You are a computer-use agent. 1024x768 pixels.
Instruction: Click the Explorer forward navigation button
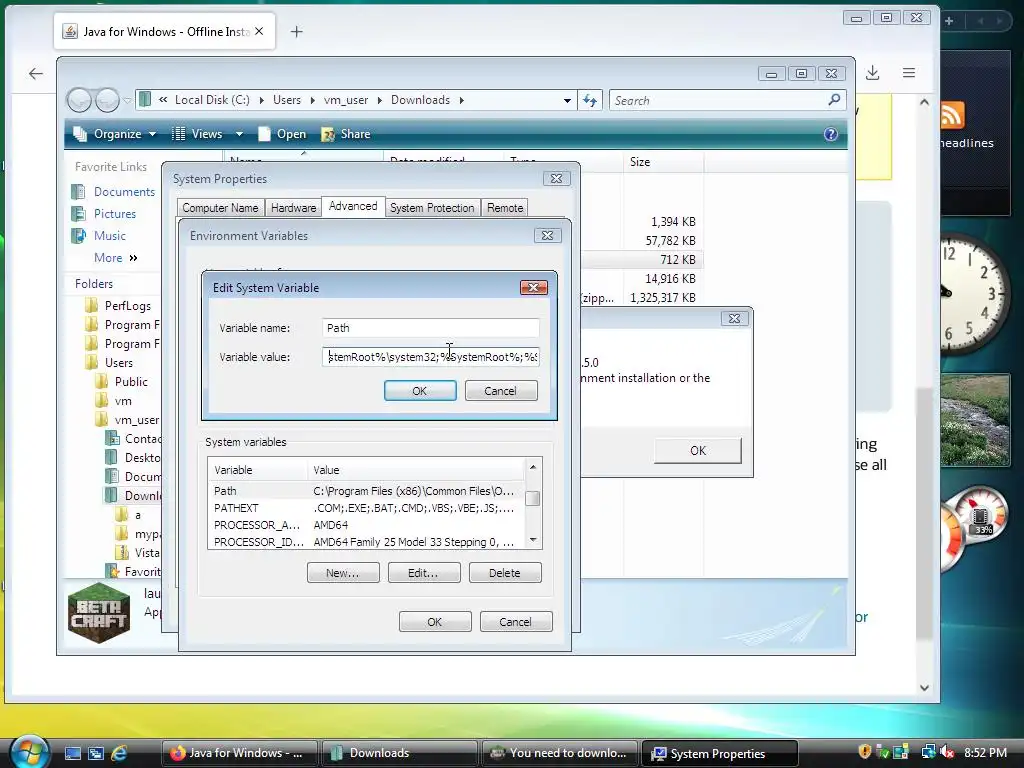point(107,100)
